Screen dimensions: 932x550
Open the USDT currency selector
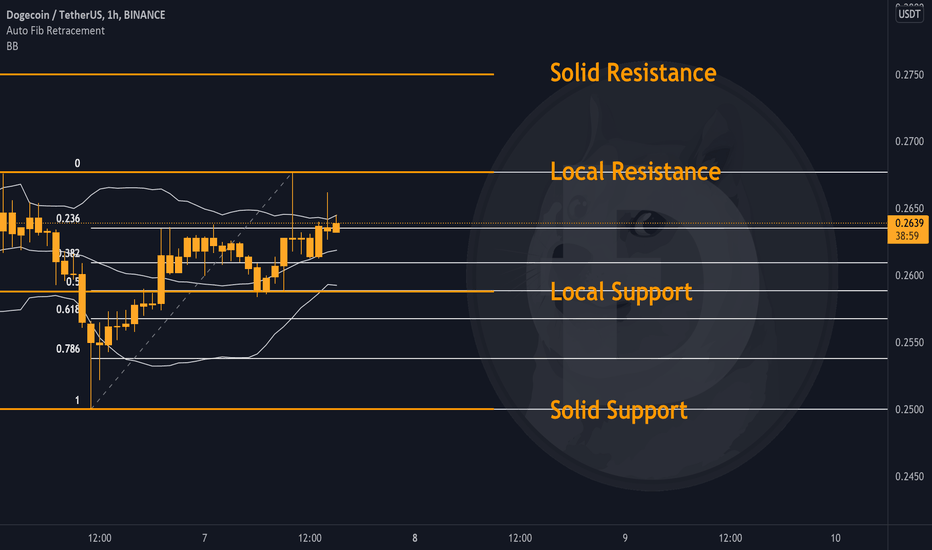pyautogui.click(x=909, y=14)
